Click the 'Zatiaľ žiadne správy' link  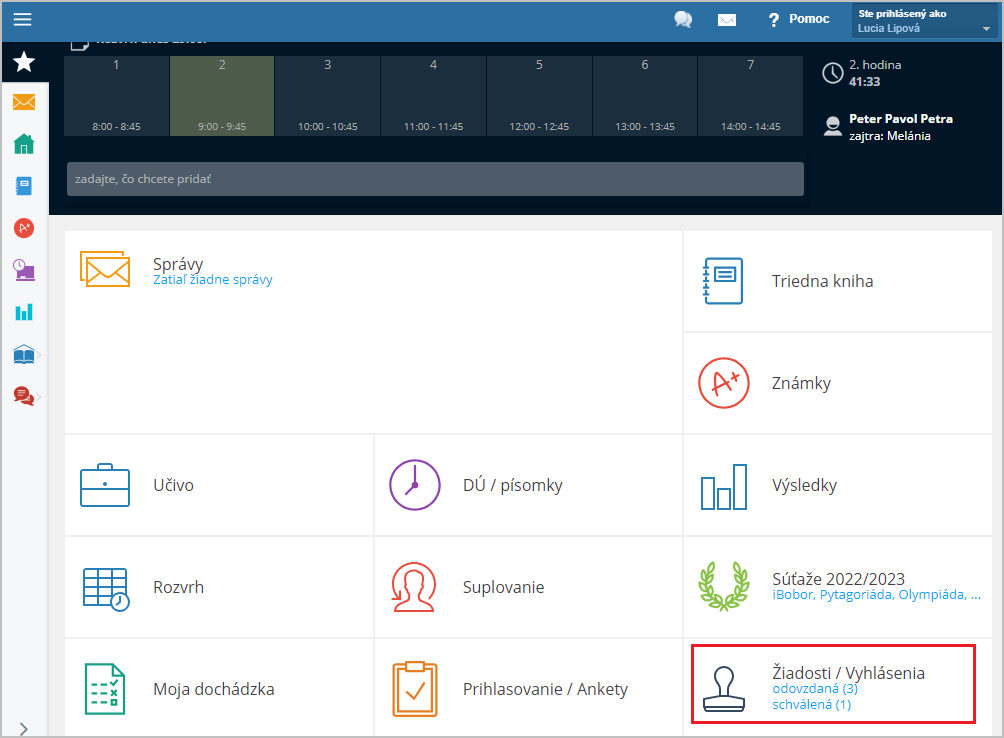click(213, 280)
